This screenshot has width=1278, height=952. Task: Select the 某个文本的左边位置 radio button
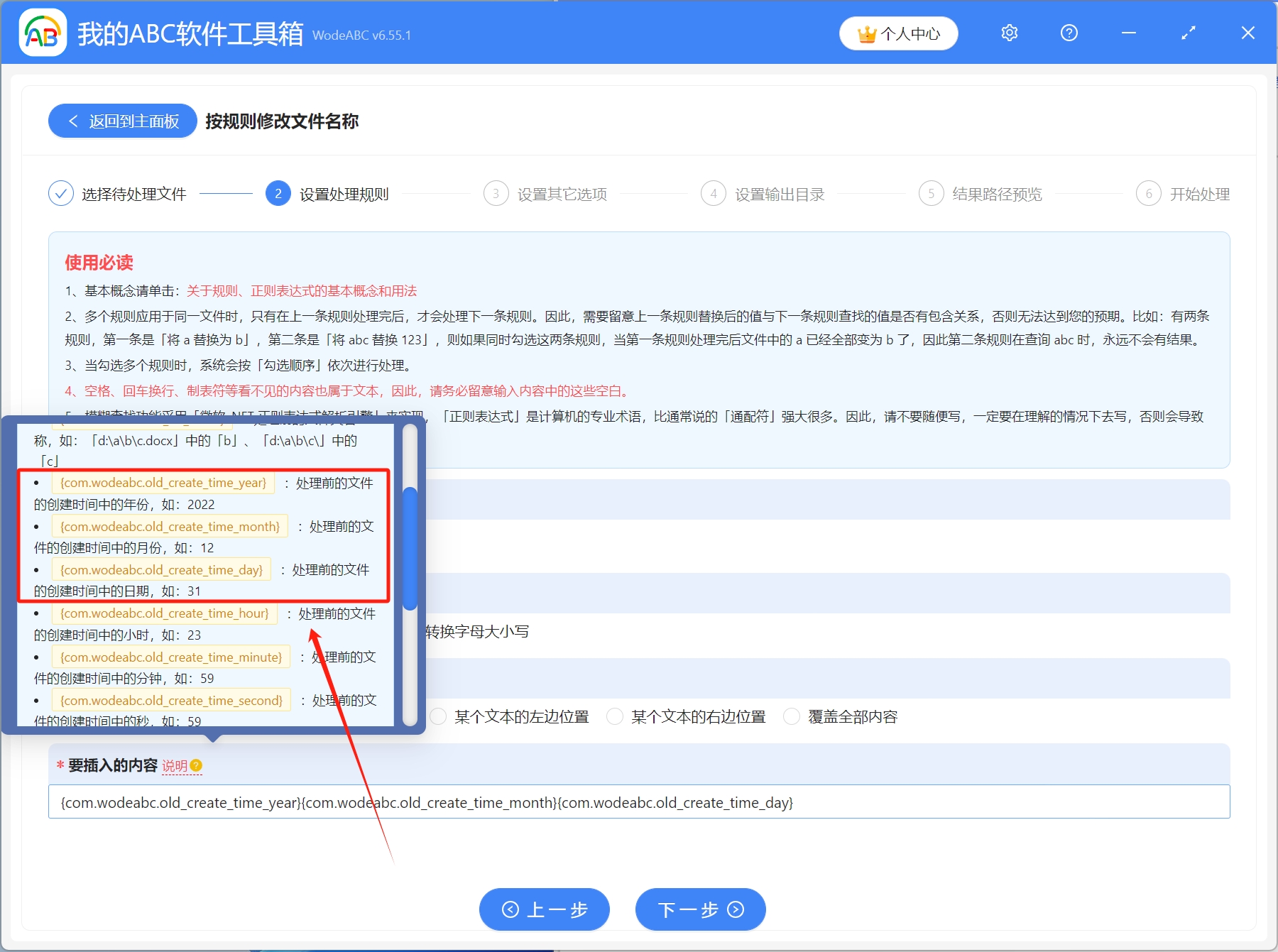pyautogui.click(x=439, y=716)
